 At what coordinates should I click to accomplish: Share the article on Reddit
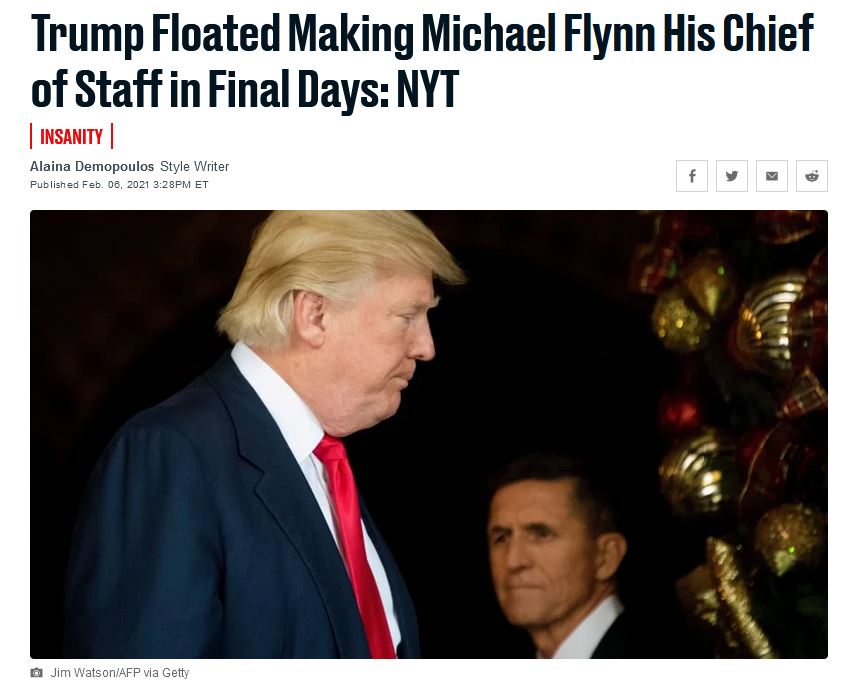click(812, 176)
